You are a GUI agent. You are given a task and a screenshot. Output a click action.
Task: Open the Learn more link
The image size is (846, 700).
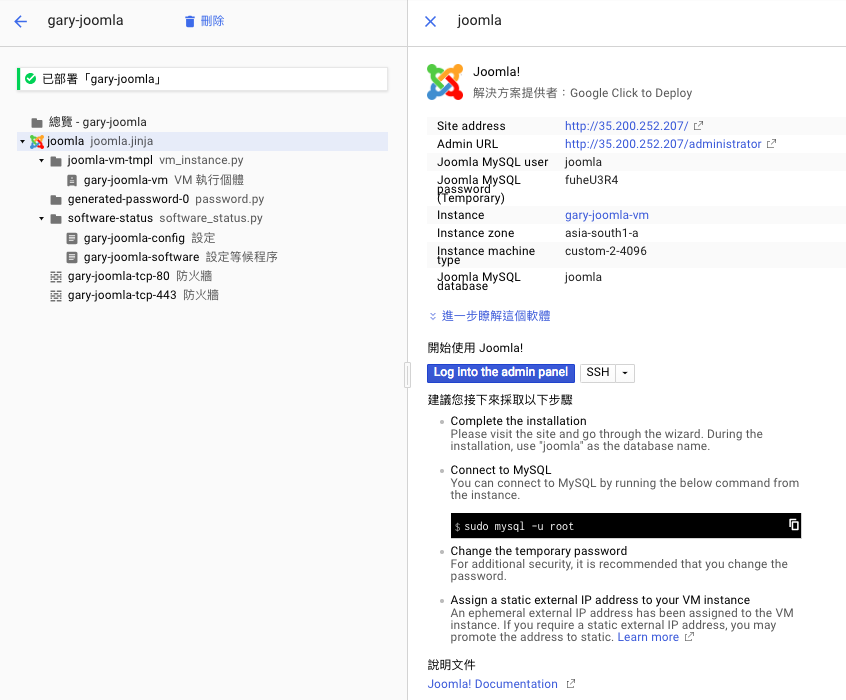[648, 637]
